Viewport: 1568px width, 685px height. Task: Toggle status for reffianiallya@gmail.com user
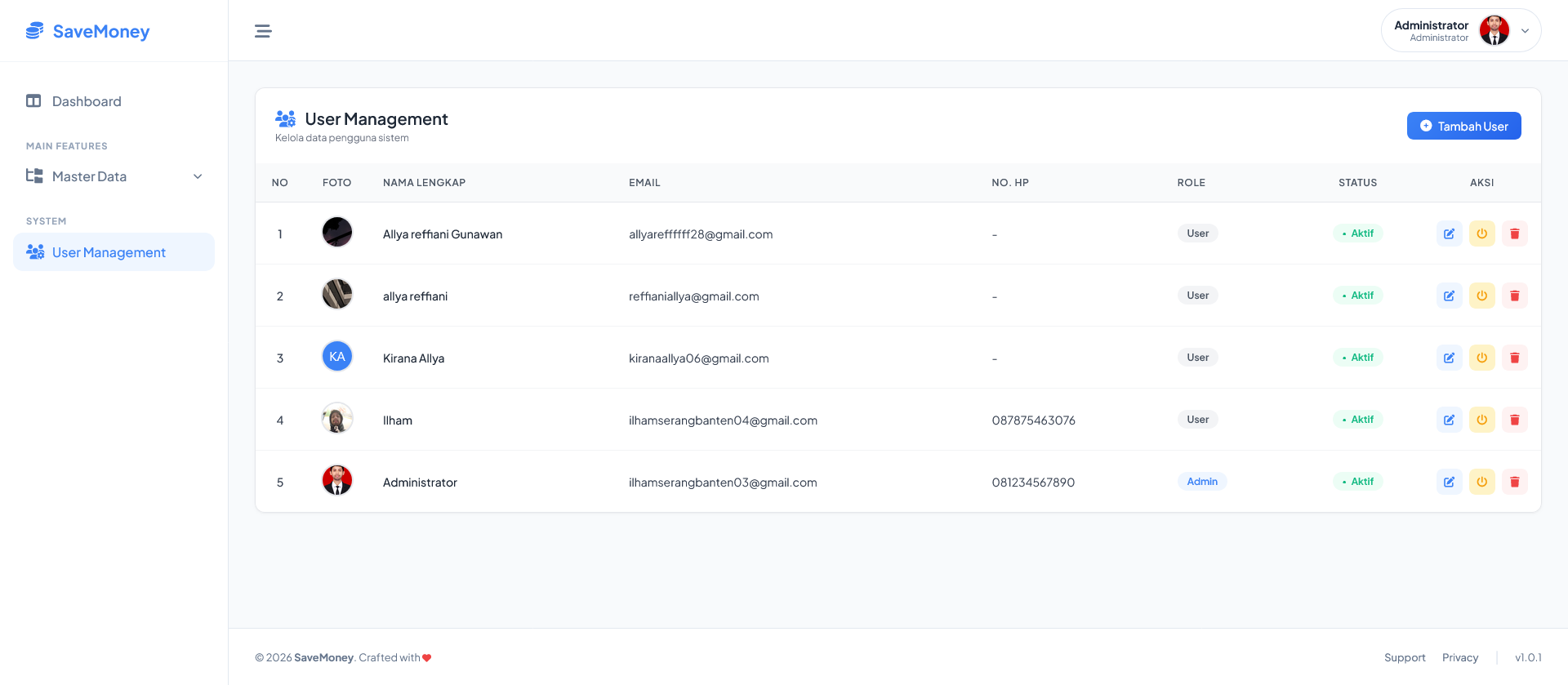click(1482, 296)
